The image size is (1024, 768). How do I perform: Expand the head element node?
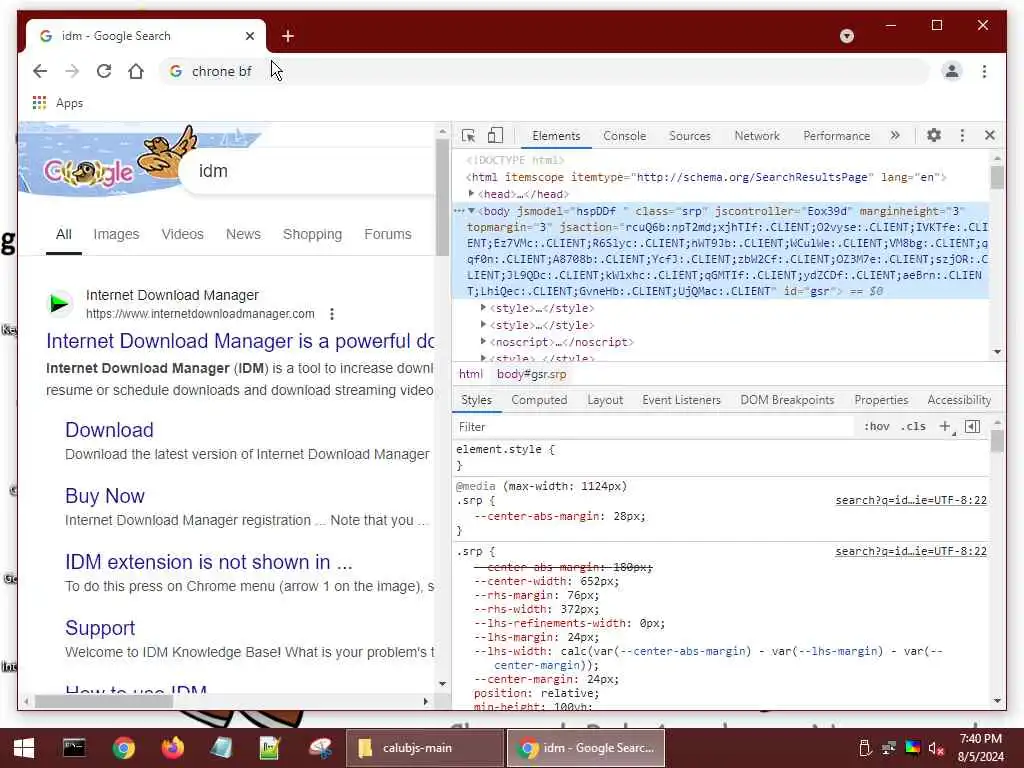point(471,194)
